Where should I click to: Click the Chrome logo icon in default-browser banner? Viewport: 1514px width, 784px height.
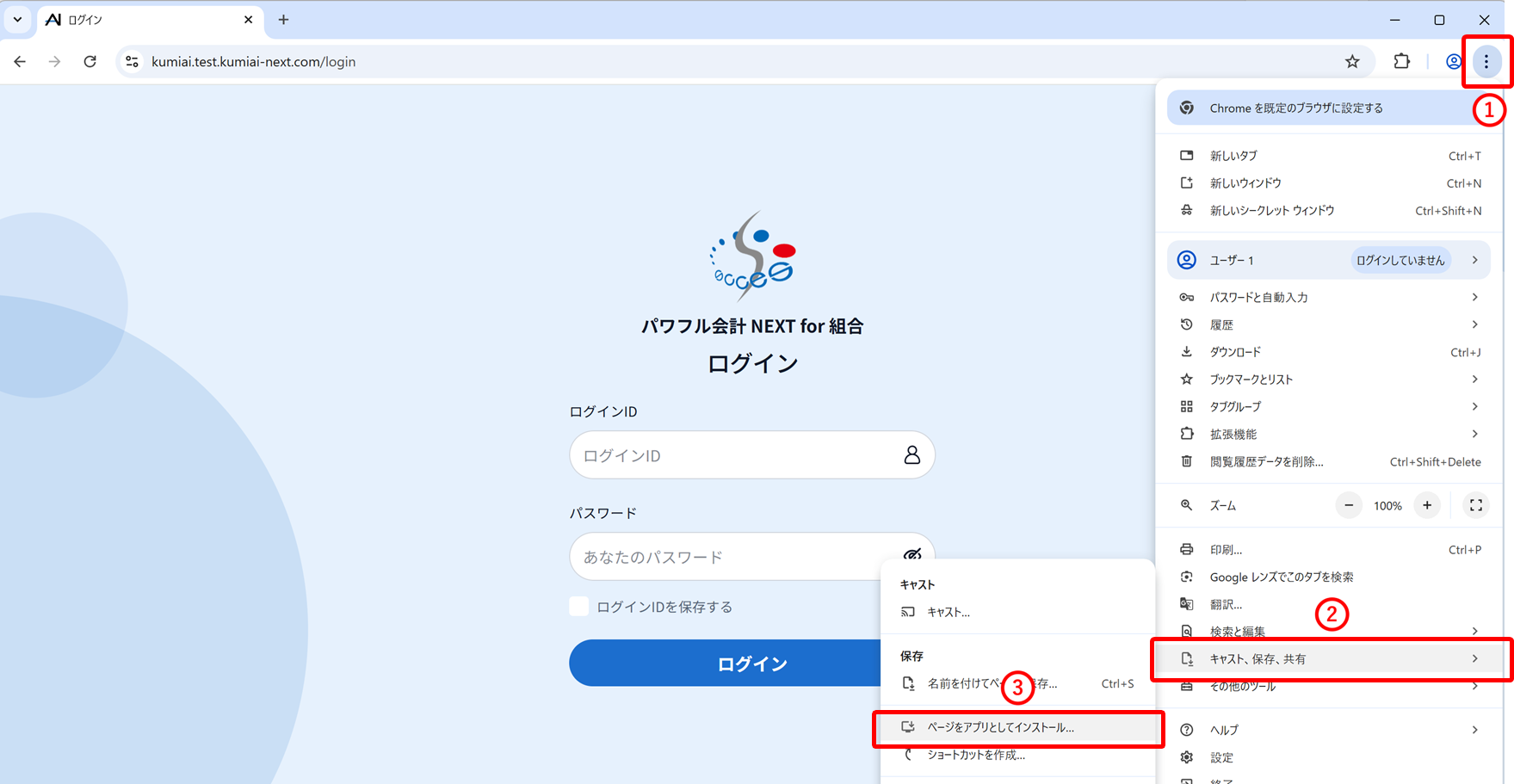pos(1187,108)
